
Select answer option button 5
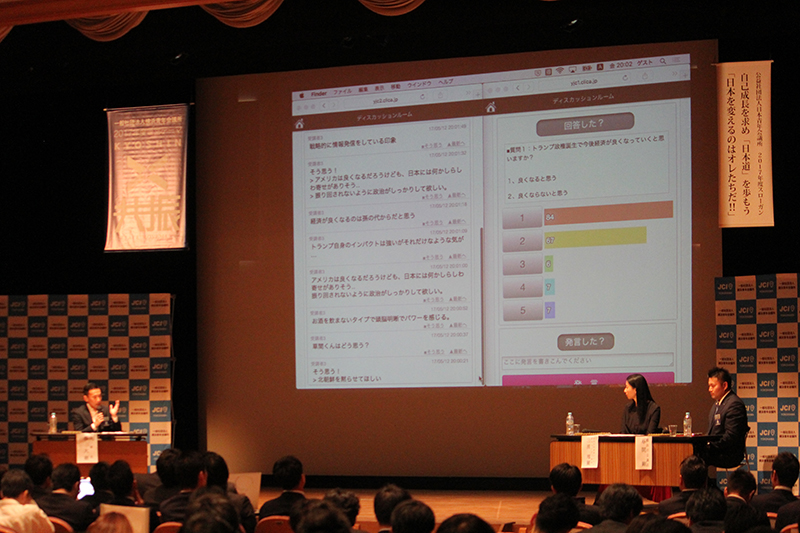(522, 311)
